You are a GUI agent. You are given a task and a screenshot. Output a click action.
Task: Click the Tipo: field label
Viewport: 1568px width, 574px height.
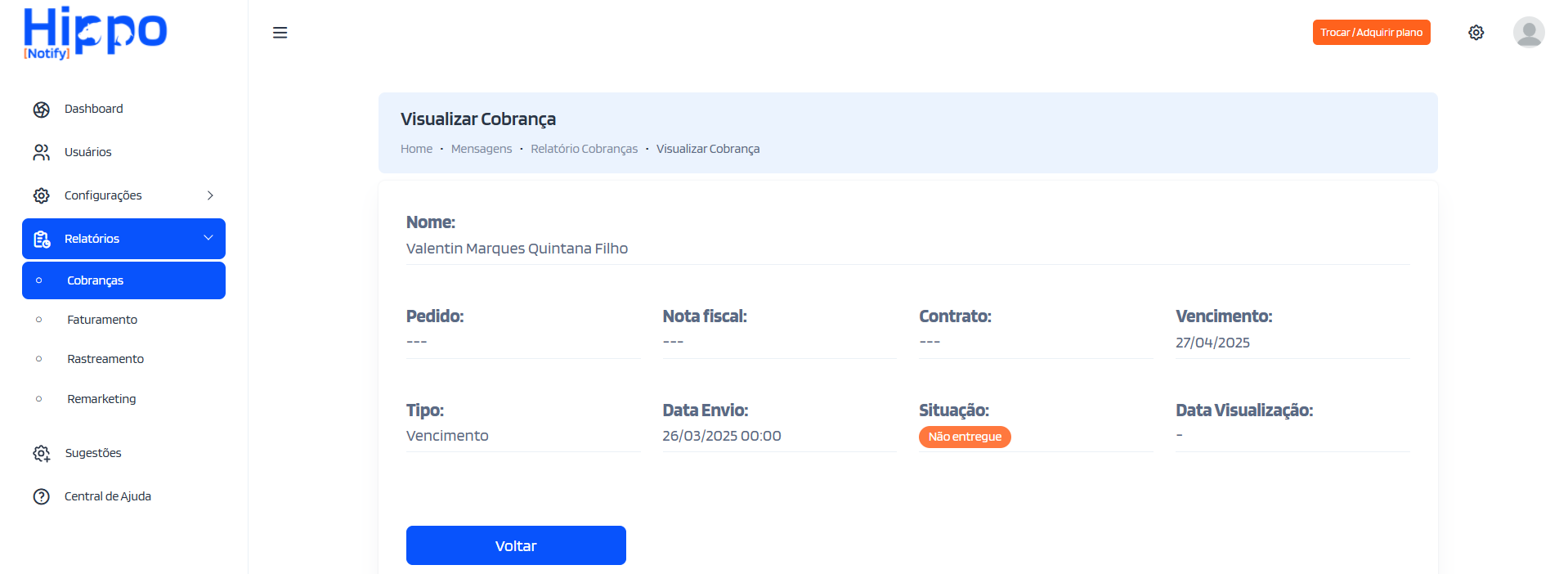tap(425, 410)
